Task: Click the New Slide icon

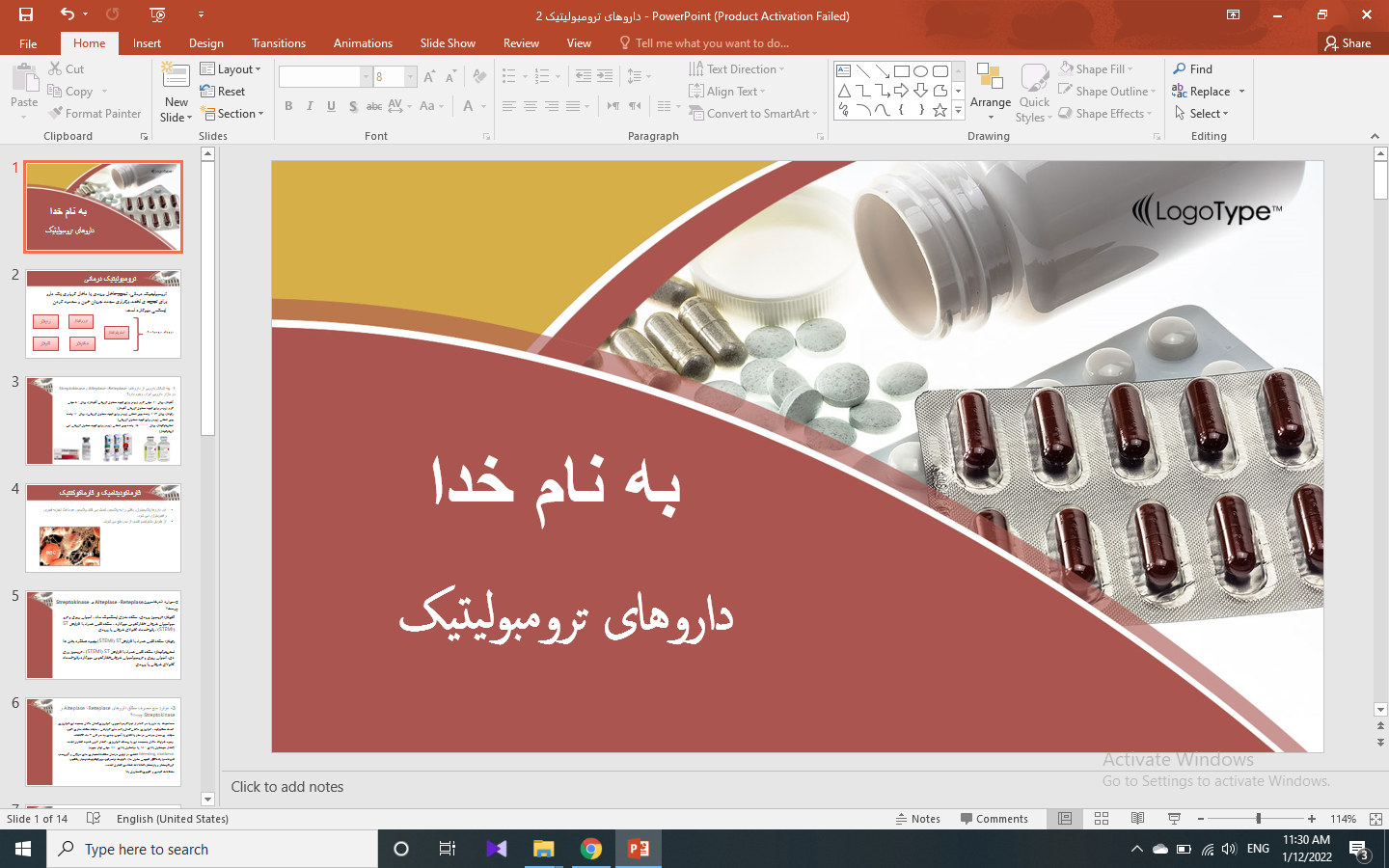Action: coord(176,77)
